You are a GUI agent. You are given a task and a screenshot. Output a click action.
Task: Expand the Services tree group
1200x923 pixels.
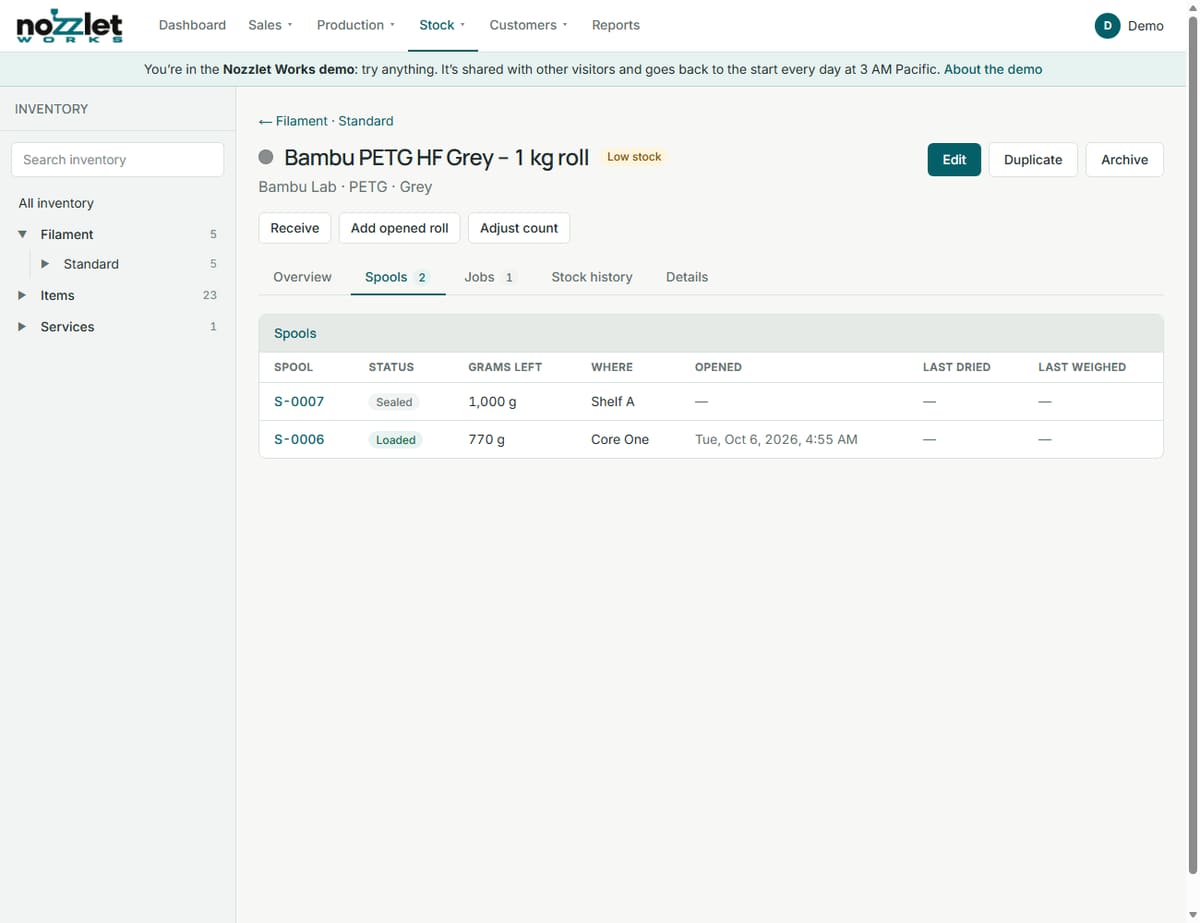click(x=22, y=326)
